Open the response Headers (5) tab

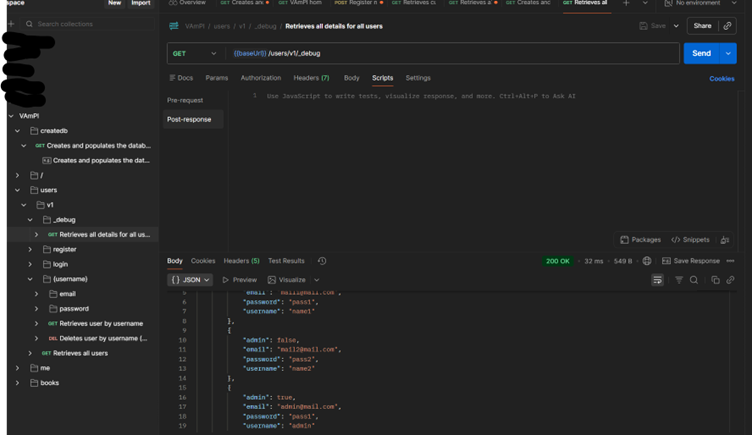241,261
